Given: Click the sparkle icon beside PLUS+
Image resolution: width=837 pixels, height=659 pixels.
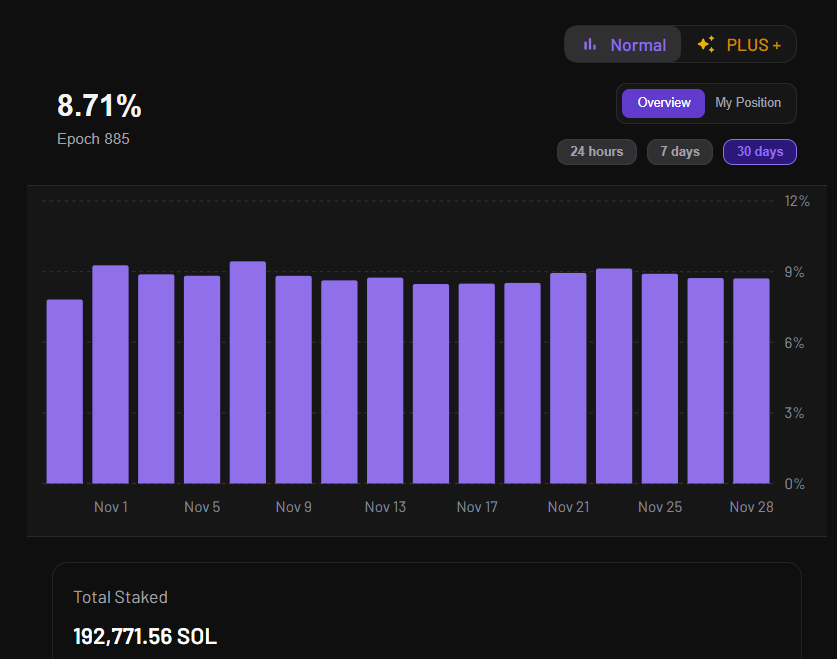Looking at the screenshot, I should point(706,44).
